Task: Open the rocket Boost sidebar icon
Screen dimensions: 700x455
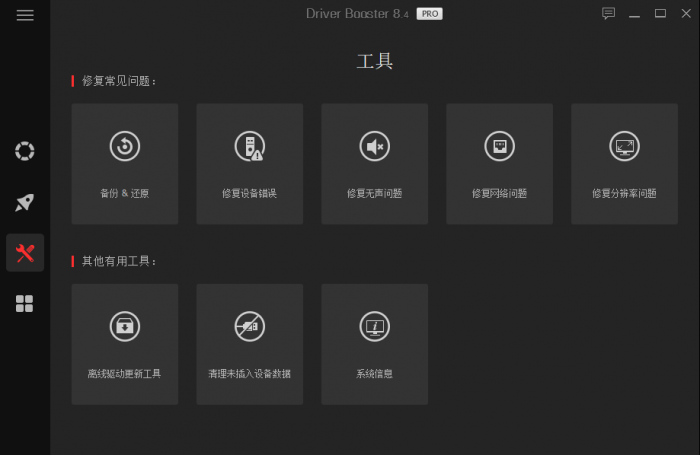Action: [x=25, y=202]
